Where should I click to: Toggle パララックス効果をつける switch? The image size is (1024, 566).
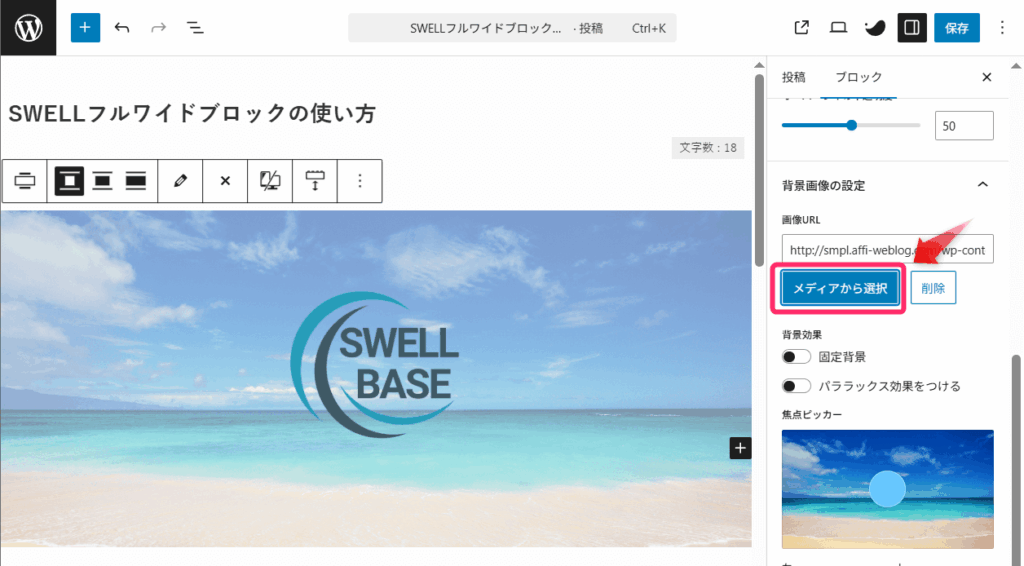(x=796, y=386)
